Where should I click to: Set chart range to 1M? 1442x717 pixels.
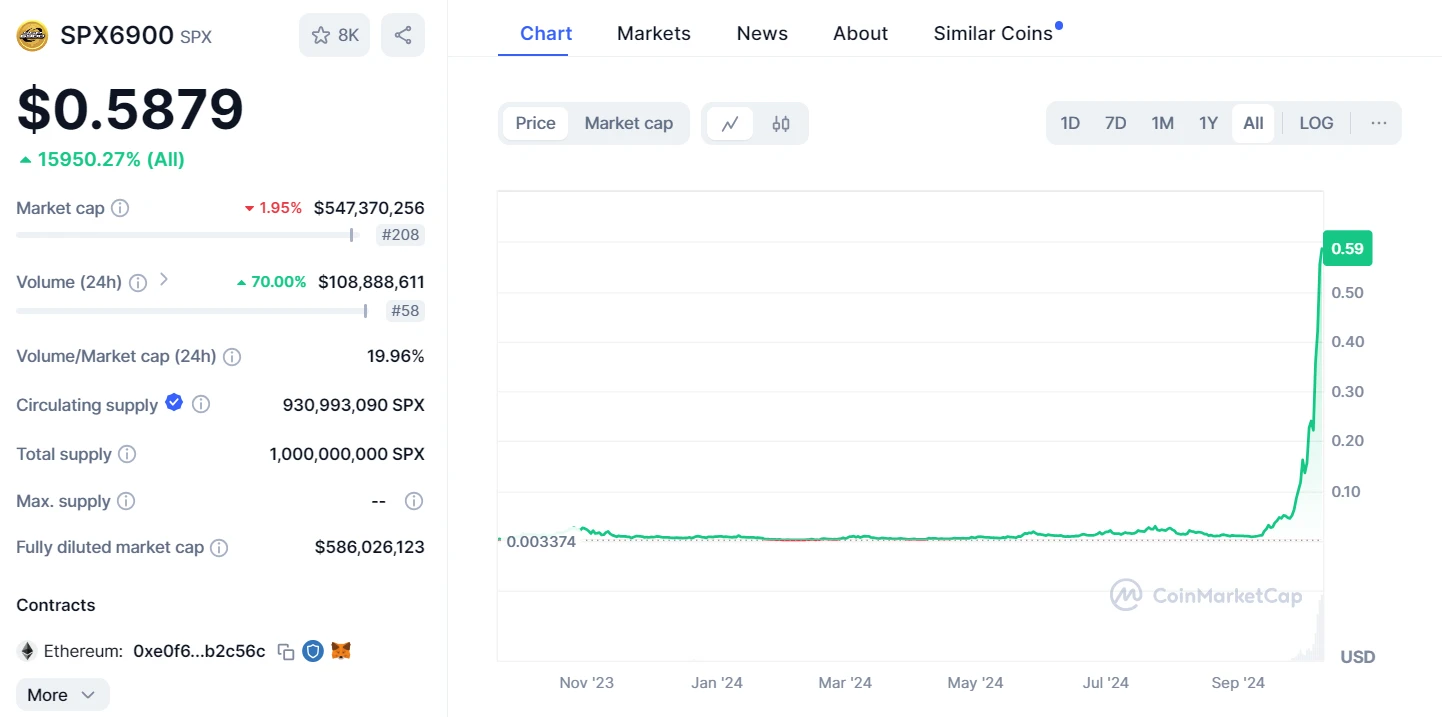tap(1162, 123)
